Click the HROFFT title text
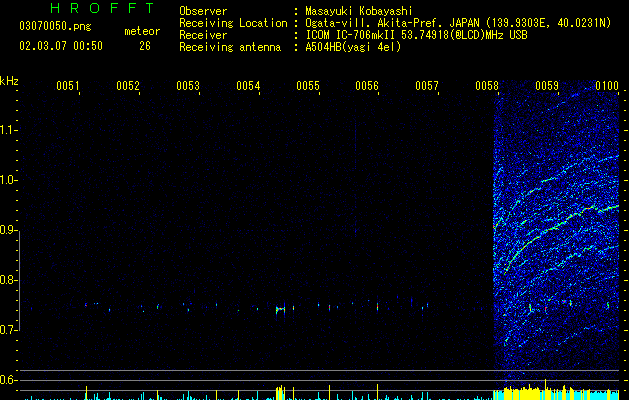 coord(102,8)
